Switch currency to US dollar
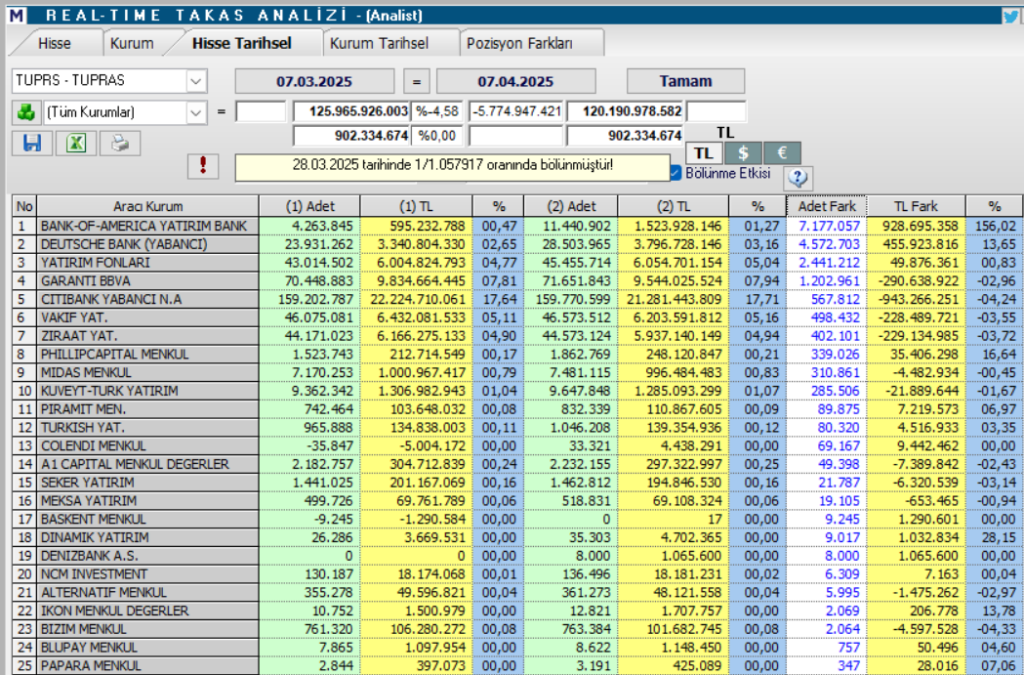Viewport: 1024px width, 675px height. point(743,152)
